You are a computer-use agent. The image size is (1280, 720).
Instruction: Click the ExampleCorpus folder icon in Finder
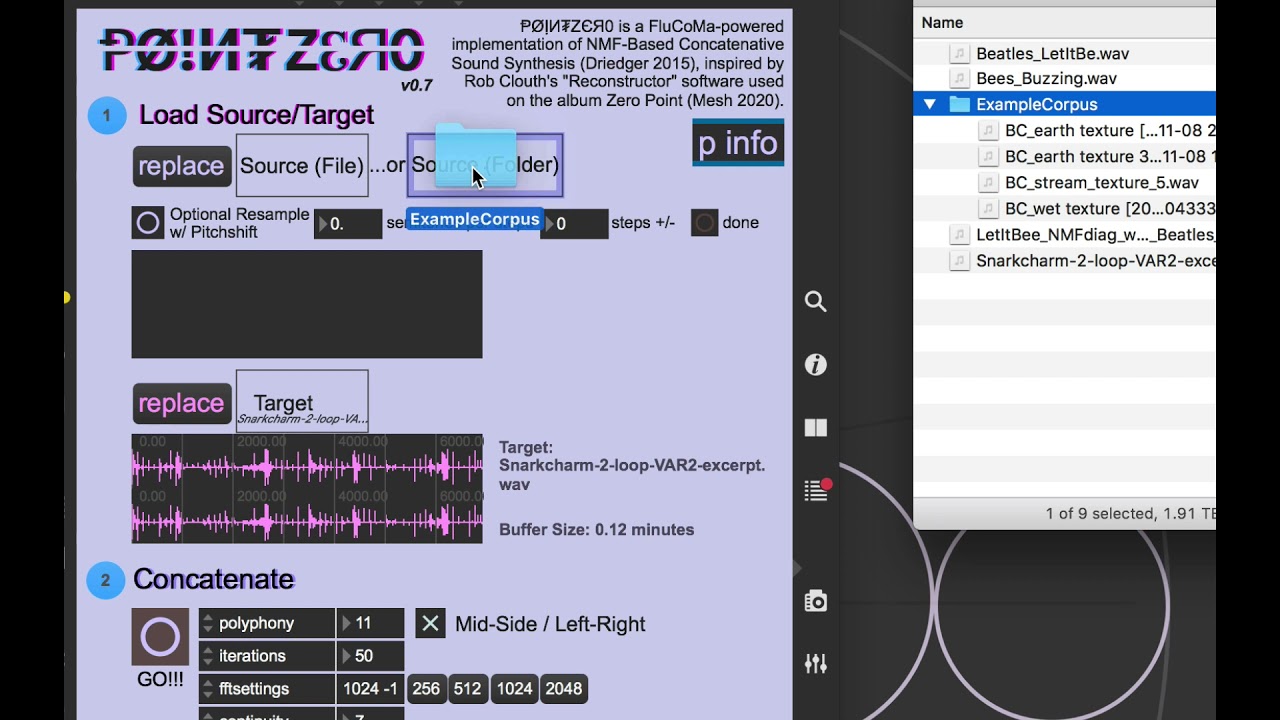click(x=960, y=104)
